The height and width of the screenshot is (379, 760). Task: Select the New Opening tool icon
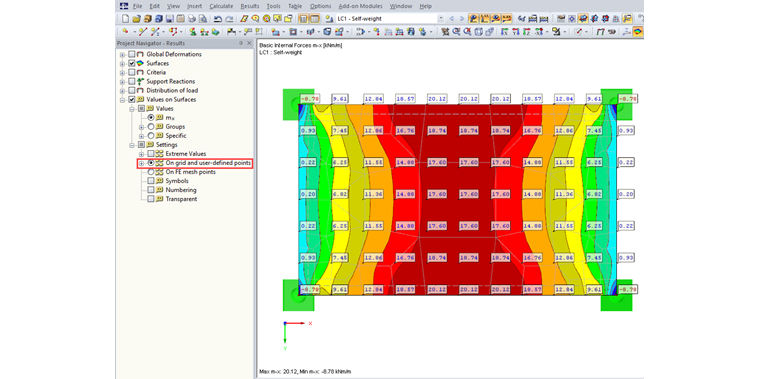click(x=293, y=32)
